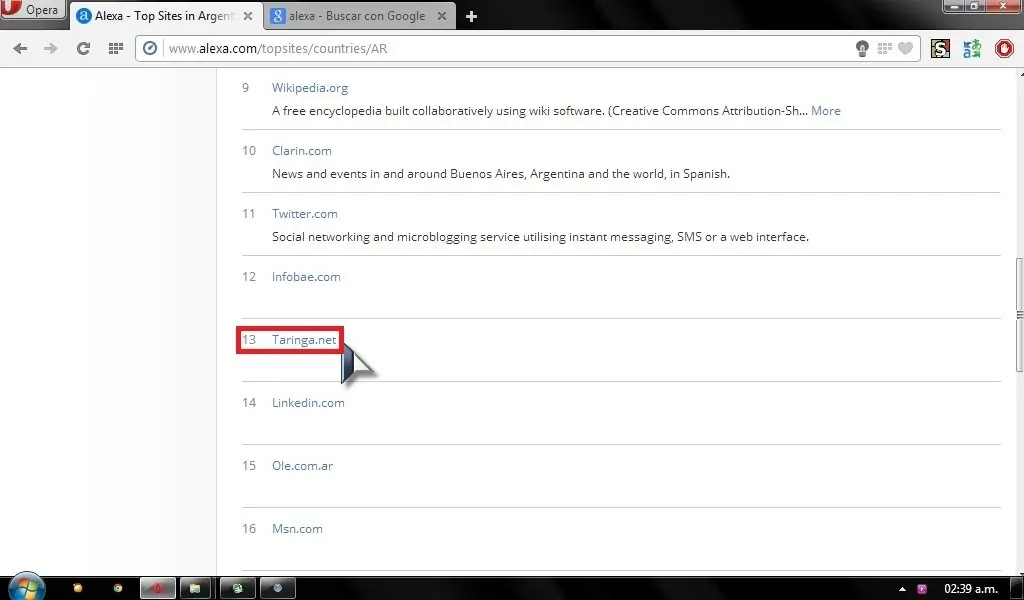Click the taskbar clock 02:39 a.m.
The height and width of the screenshot is (600, 1024).
tap(970, 589)
